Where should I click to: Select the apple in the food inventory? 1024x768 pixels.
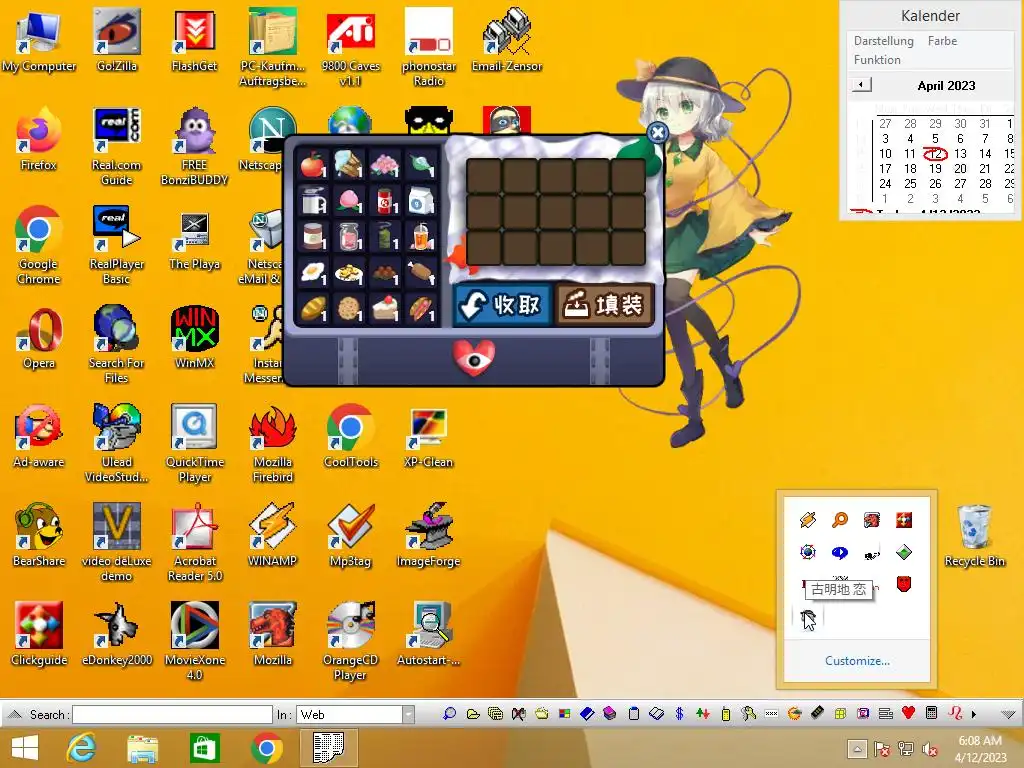pyautogui.click(x=313, y=164)
